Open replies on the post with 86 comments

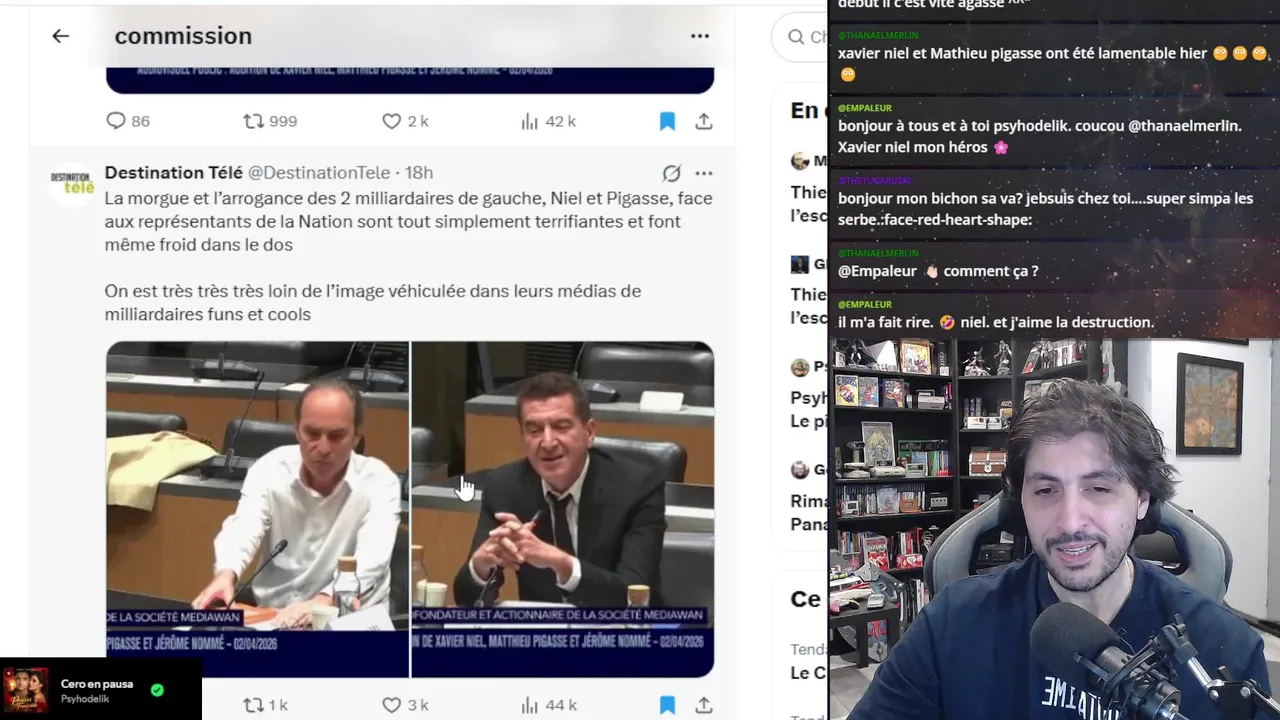pos(128,121)
